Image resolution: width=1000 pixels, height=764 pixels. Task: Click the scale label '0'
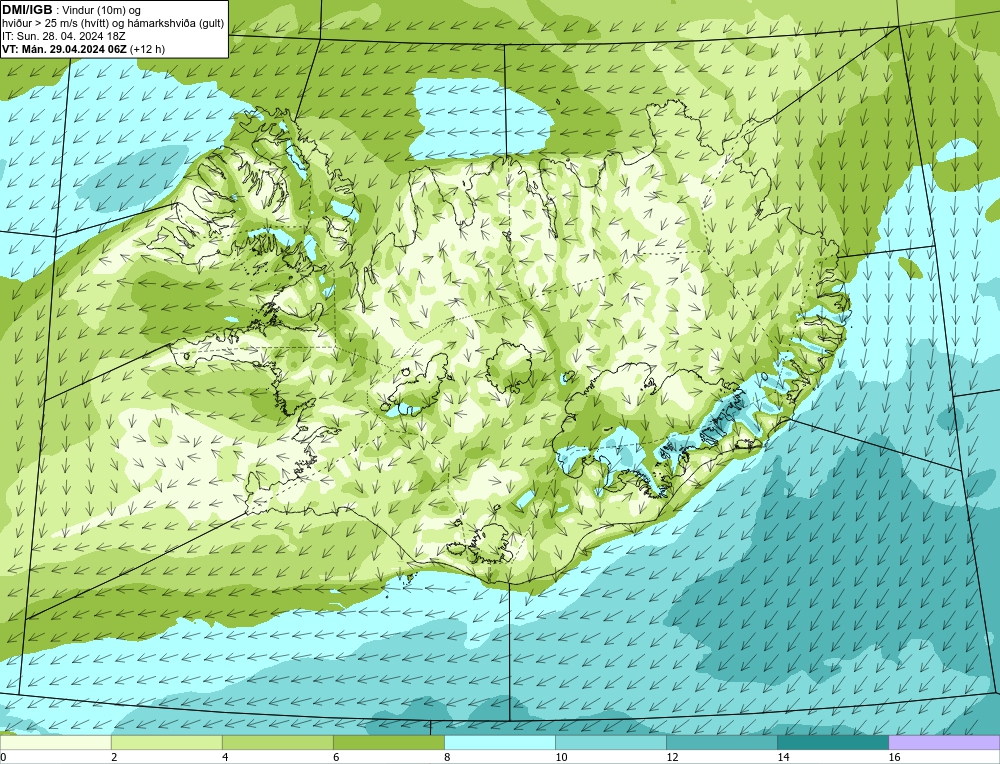point(3,757)
